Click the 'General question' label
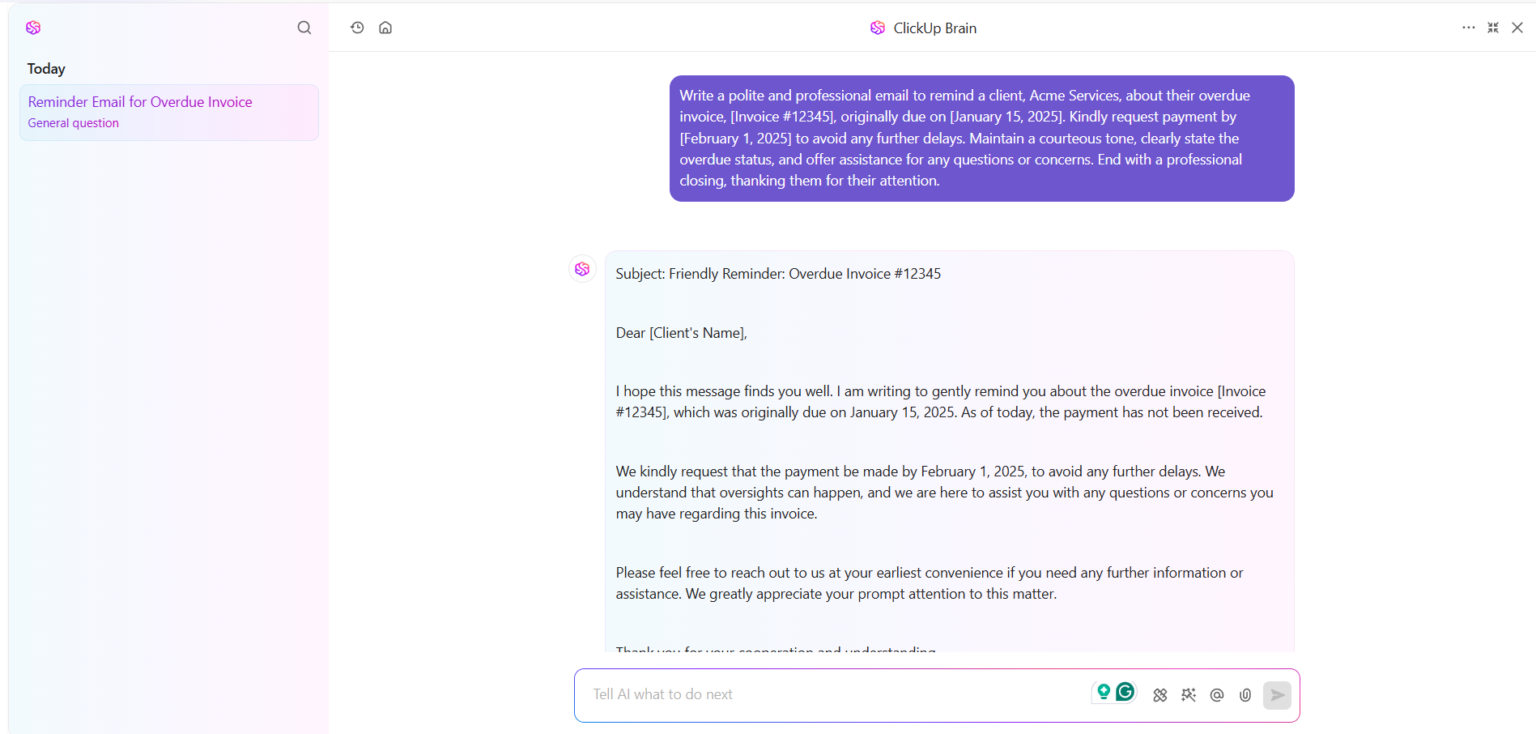 coord(73,122)
